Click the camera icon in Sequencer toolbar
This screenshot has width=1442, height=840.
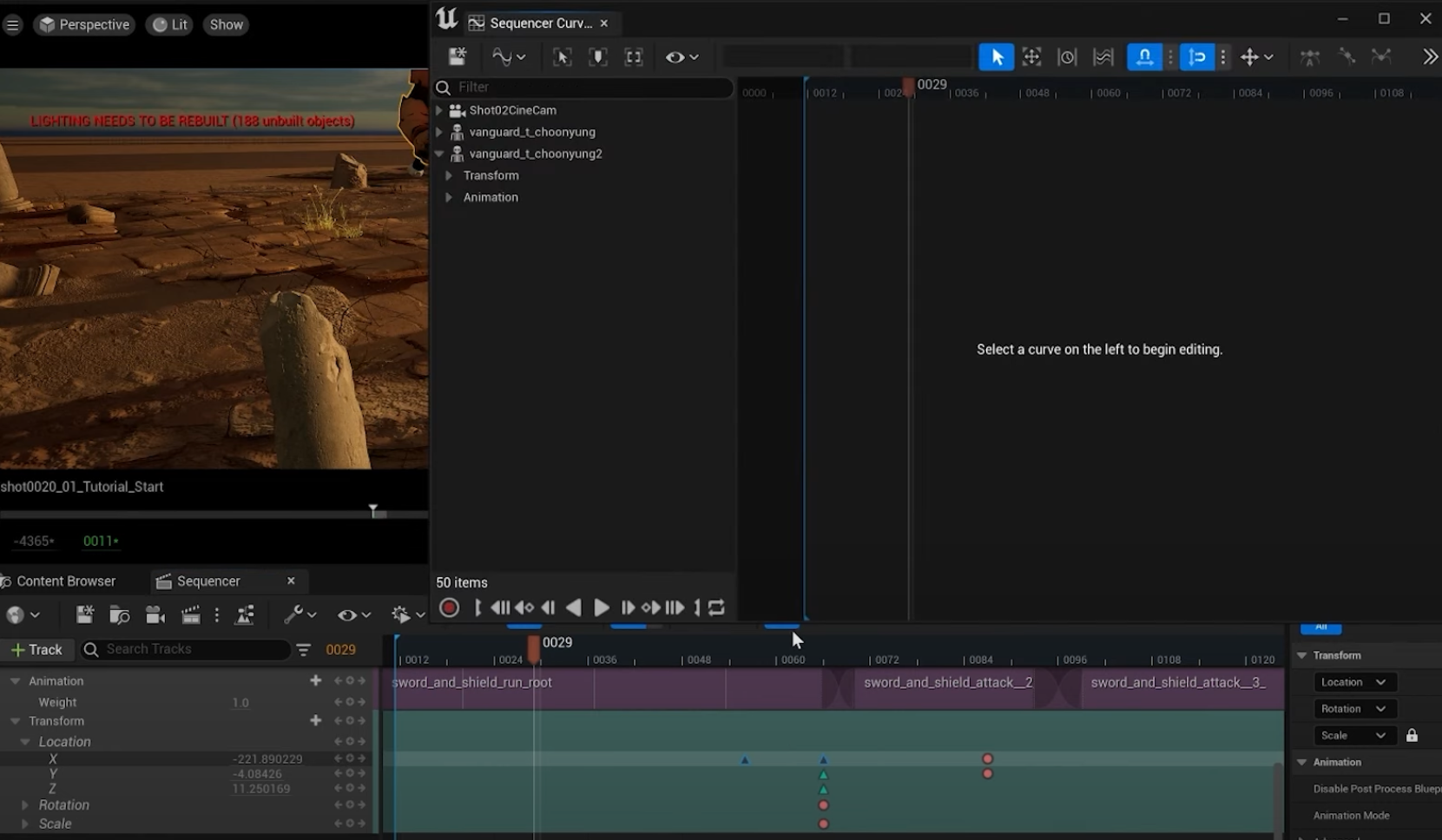pos(155,615)
